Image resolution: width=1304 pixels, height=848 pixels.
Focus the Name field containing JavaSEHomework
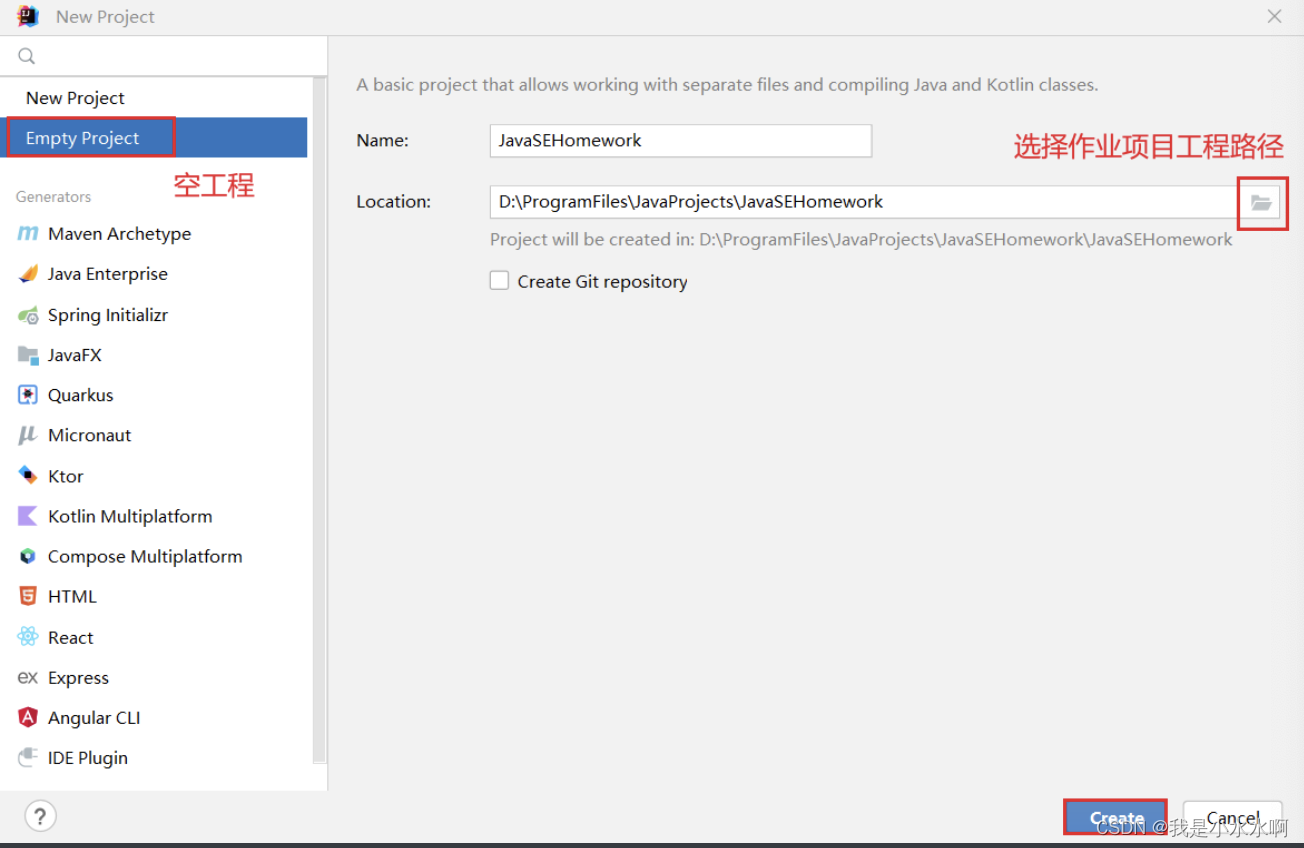coord(680,140)
